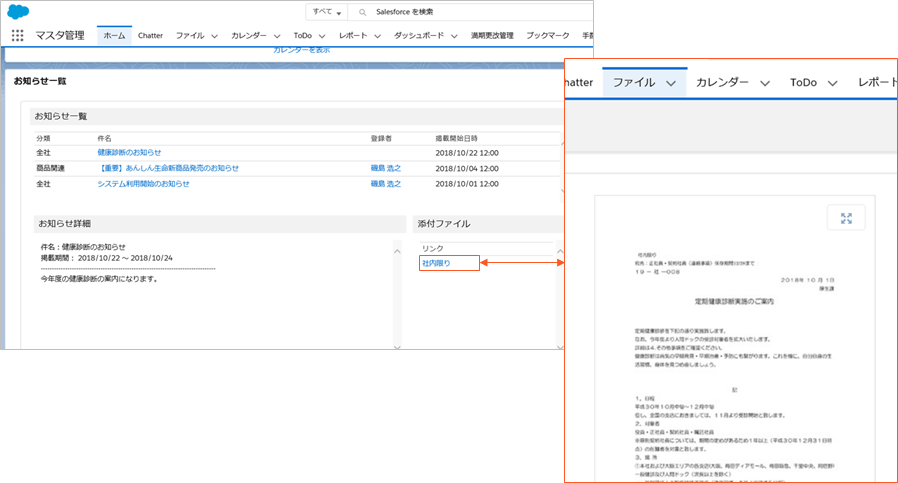Click scroll-down arrow in お知らせ詳細 panel
The height and width of the screenshot is (483, 898).
point(397,346)
